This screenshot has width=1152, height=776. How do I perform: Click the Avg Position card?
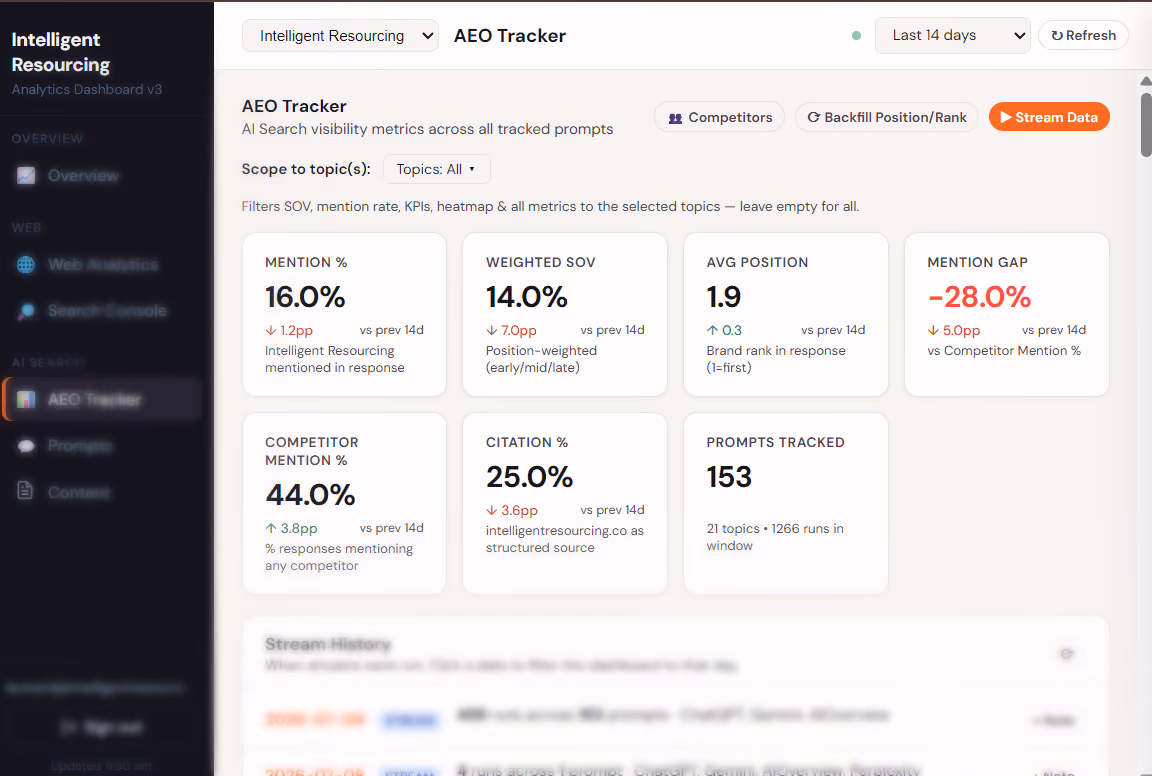pos(786,315)
